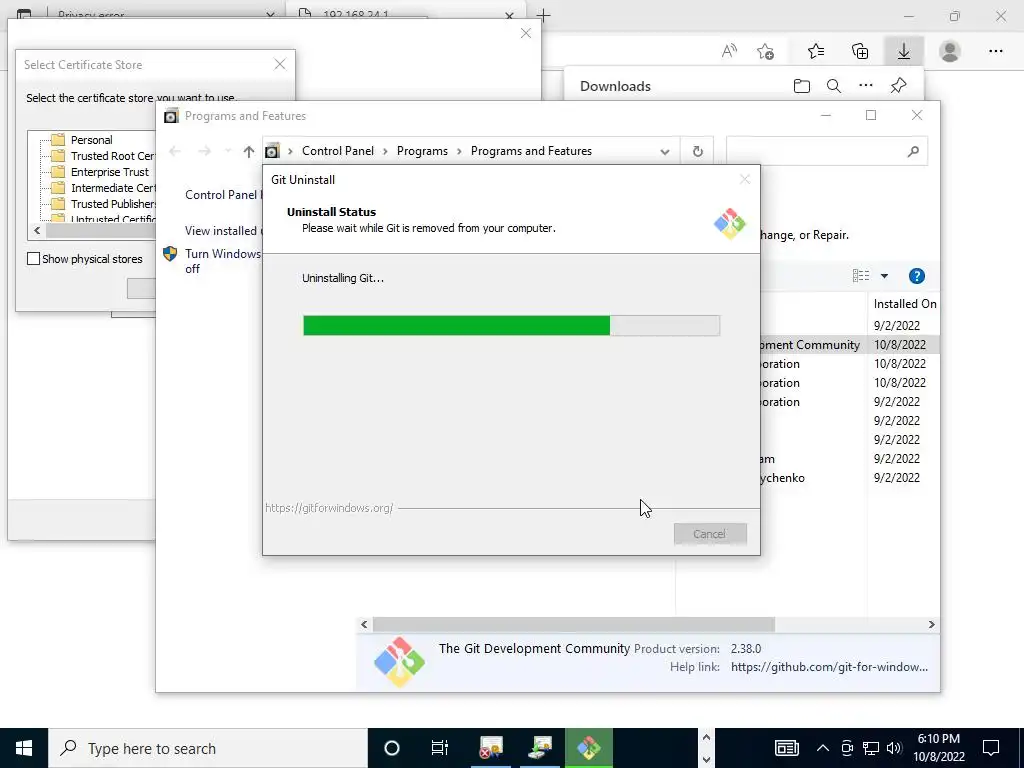
Task: Switch to the Git uninstaller taskbar icon
Action: pos(589,748)
